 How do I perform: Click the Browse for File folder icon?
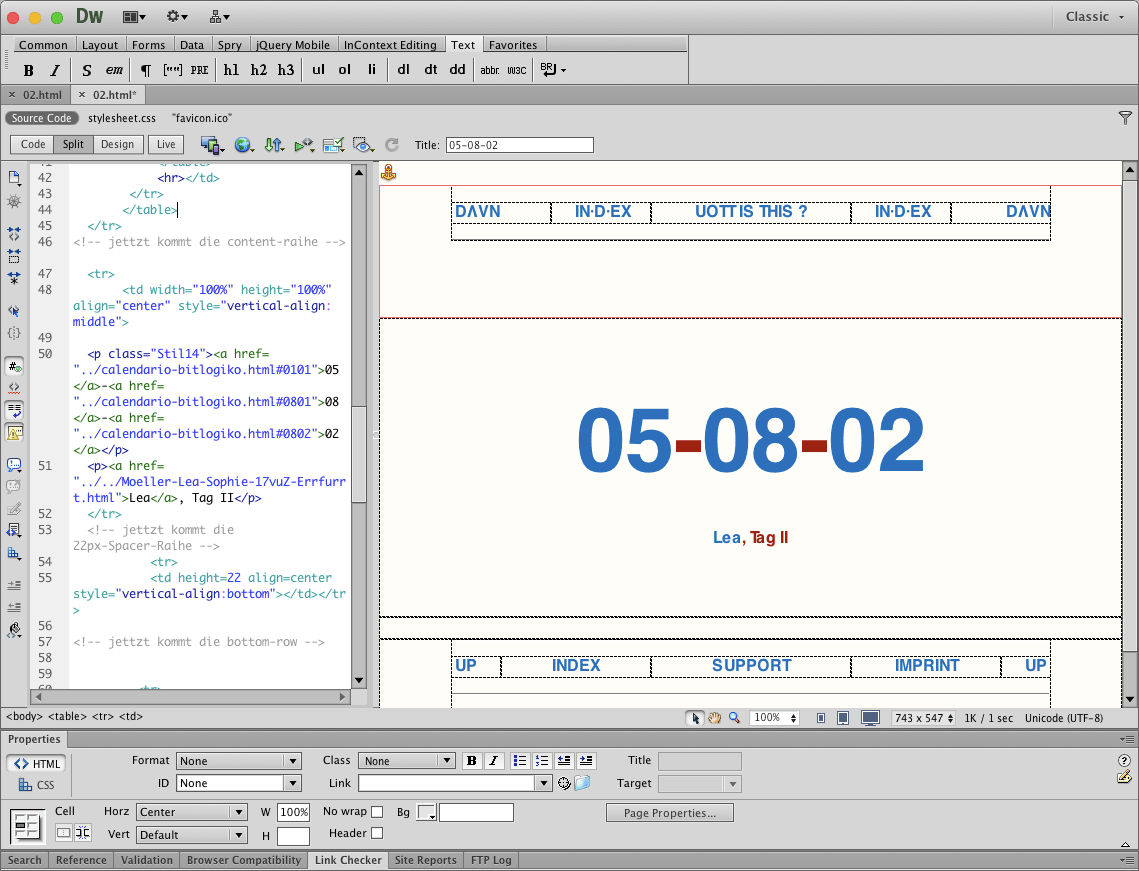(x=582, y=783)
